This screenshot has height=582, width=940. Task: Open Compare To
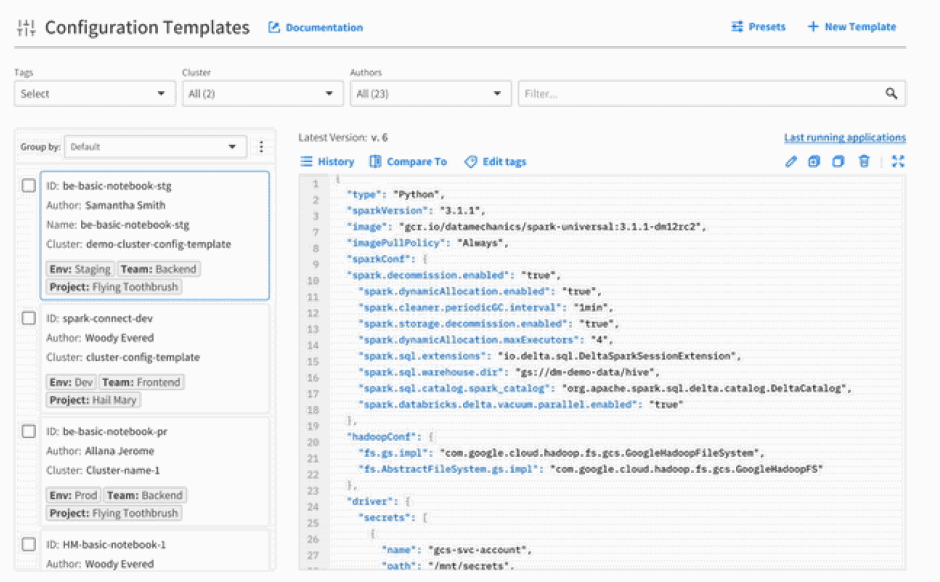point(408,162)
